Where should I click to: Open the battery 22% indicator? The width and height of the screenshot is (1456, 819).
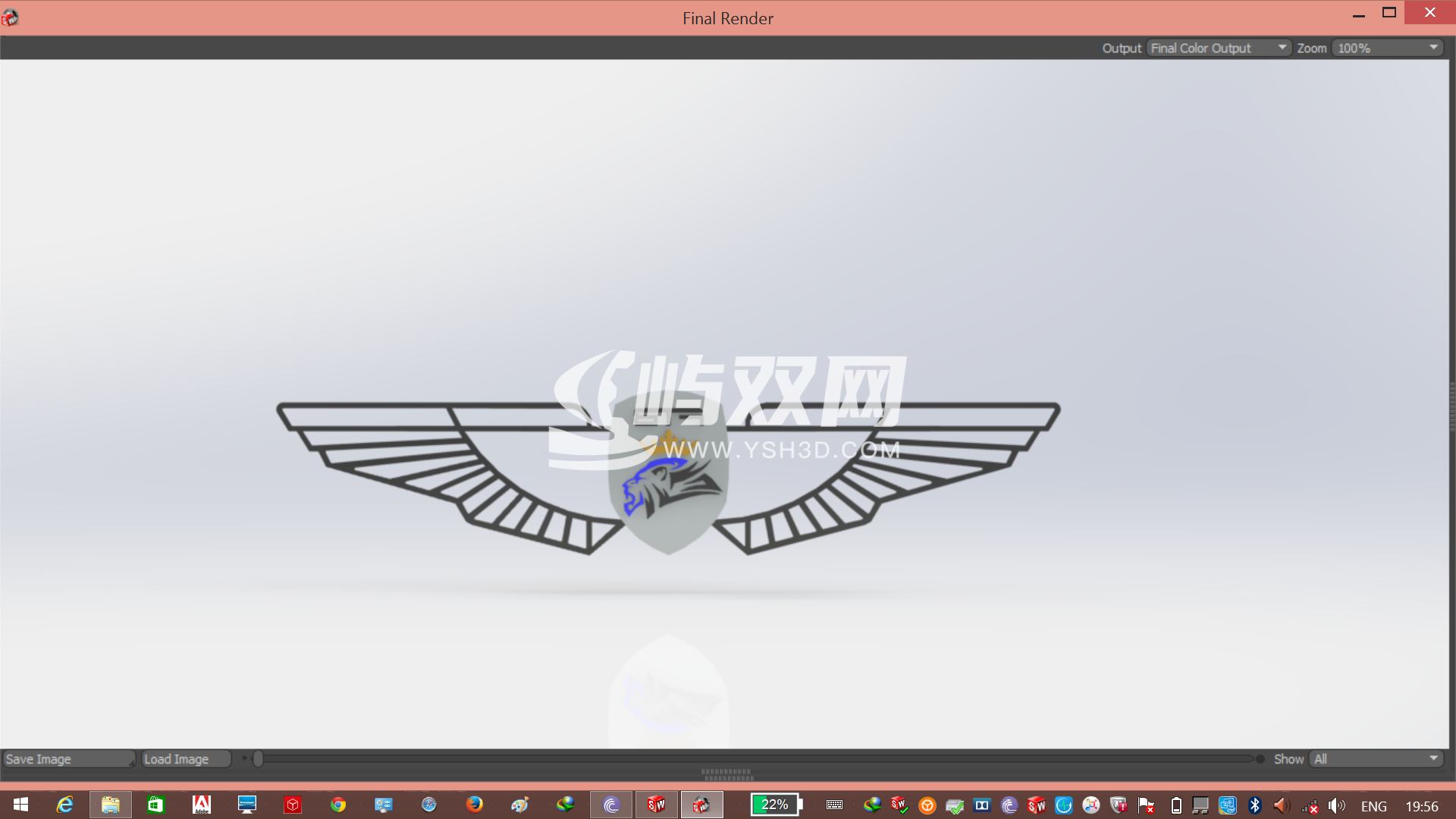pos(776,805)
